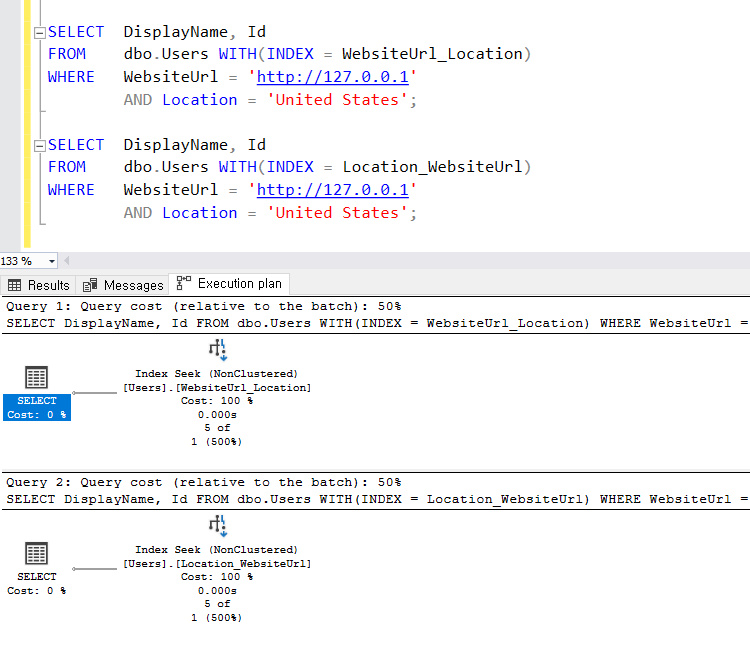Open the Execution plan tab
This screenshot has width=750, height=653.
[x=229, y=284]
